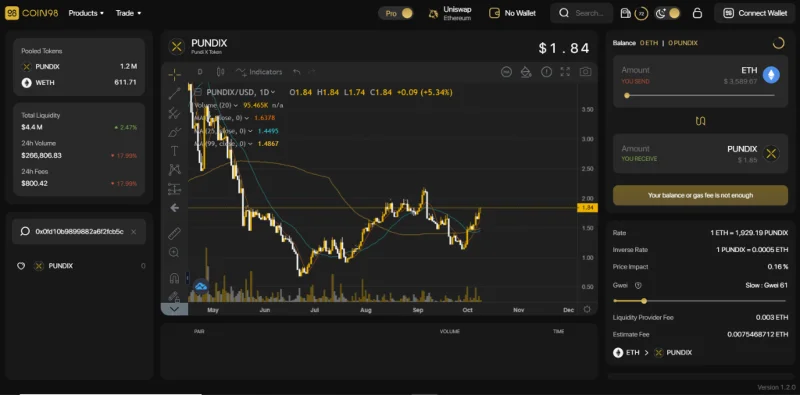Click the swap direction icon
The height and width of the screenshot is (395, 800).
coord(701,121)
